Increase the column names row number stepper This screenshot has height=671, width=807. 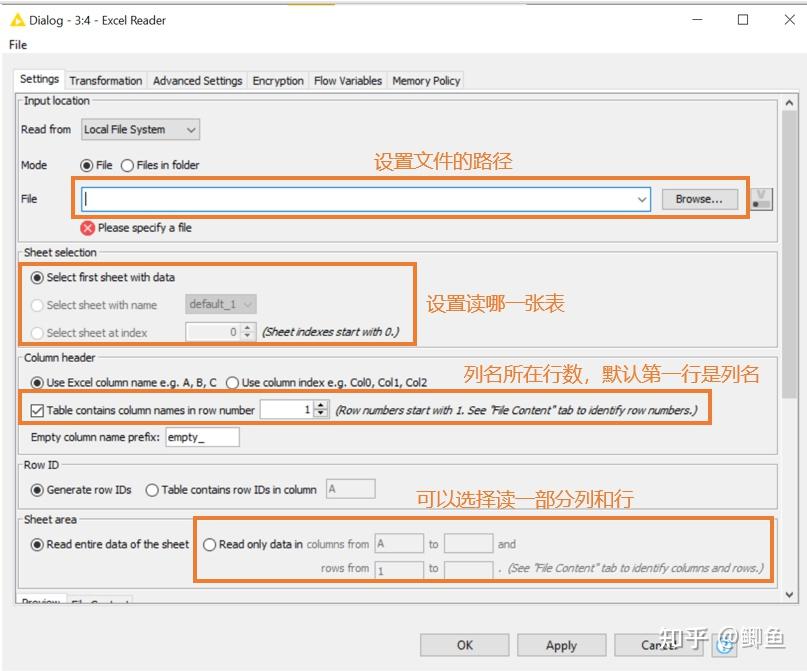[x=321, y=406]
